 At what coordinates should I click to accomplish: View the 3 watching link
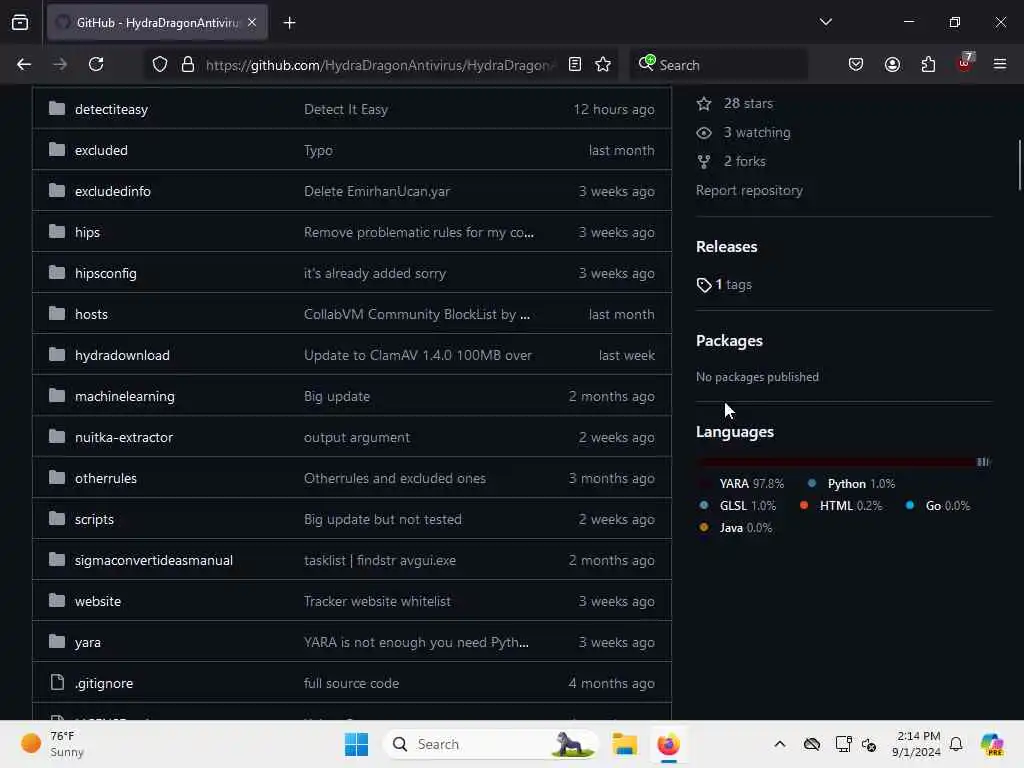[x=743, y=133]
